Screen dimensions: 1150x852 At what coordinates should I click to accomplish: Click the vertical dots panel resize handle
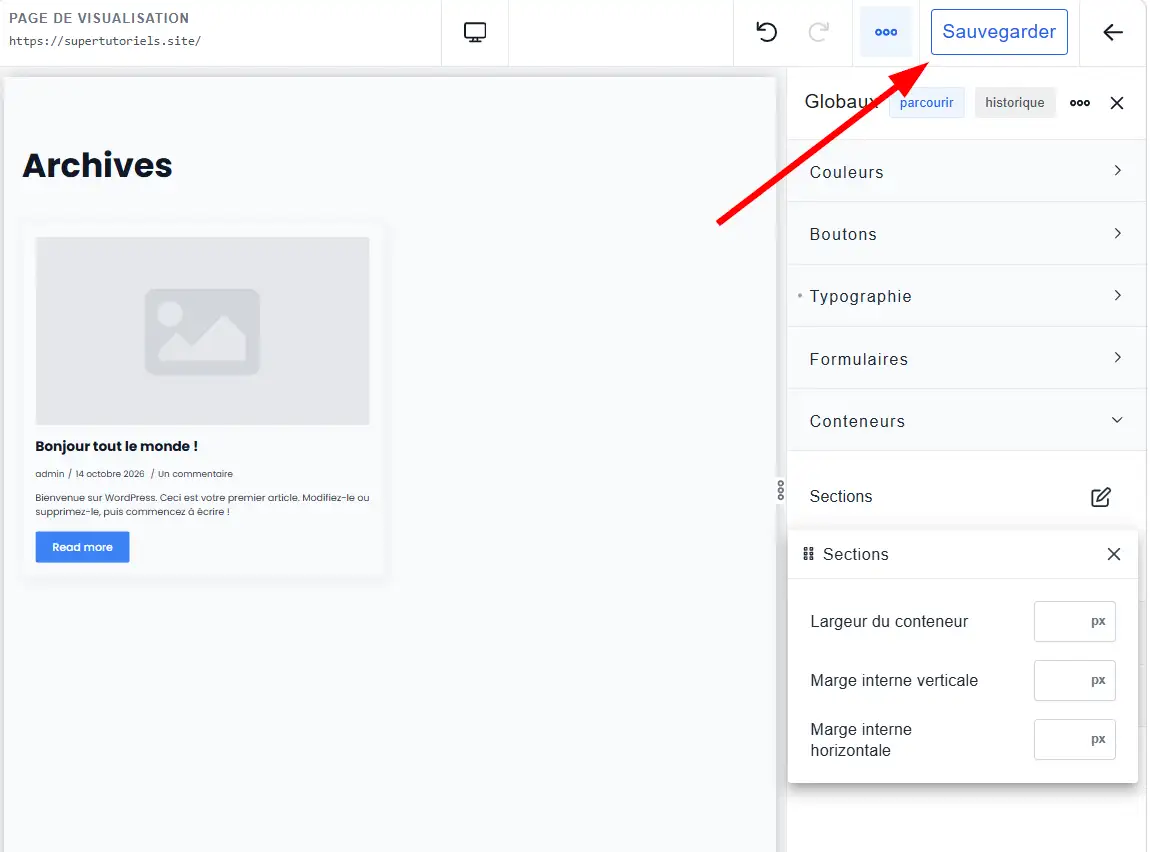780,490
